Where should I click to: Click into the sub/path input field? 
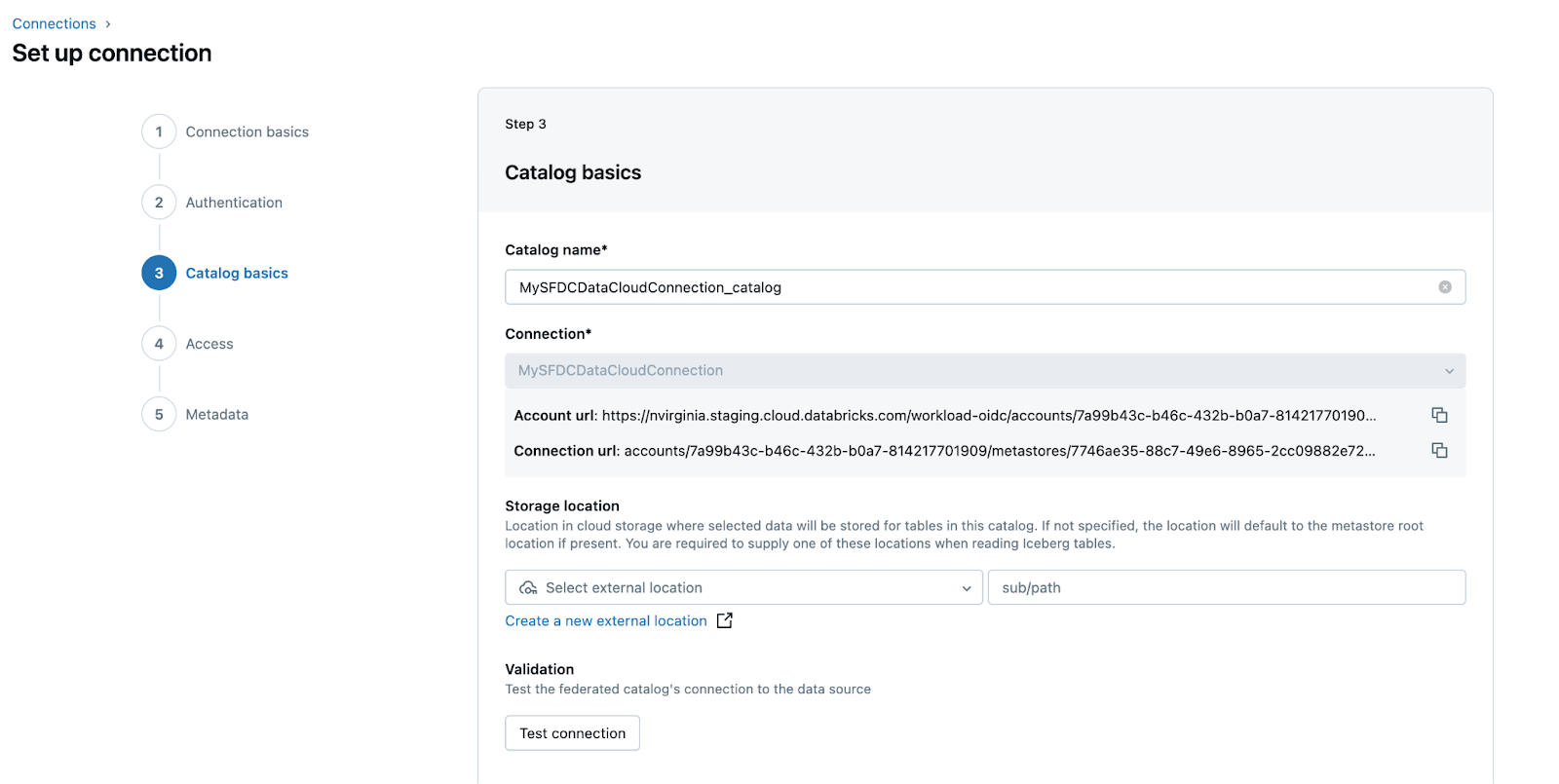pyautogui.click(x=1226, y=587)
